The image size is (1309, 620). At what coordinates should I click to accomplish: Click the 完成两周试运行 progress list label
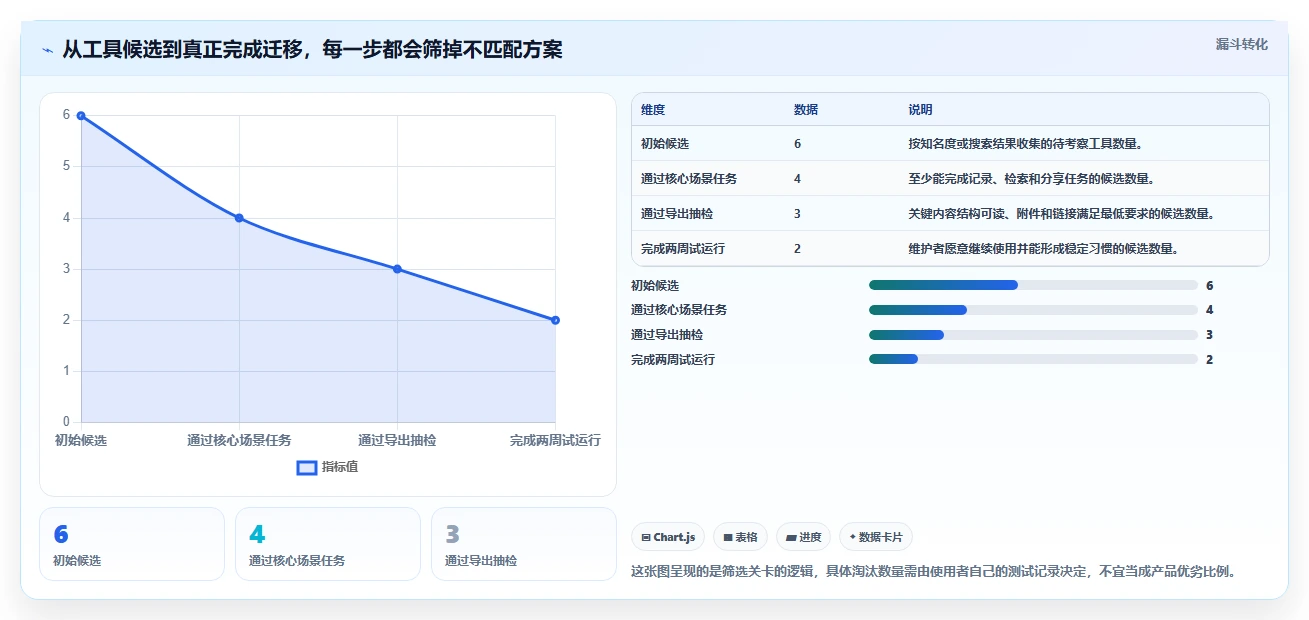673,359
